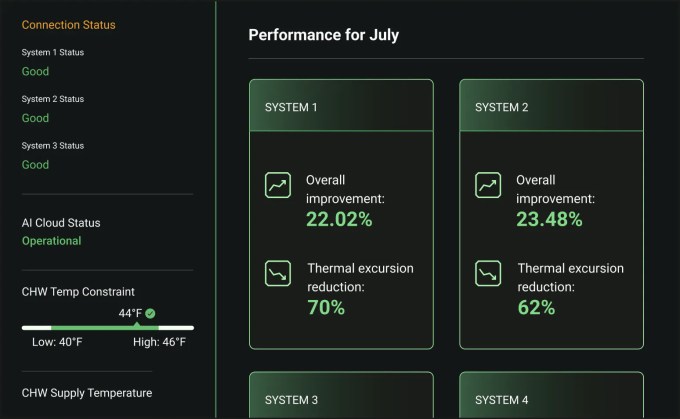
Task: Open the SYSTEM 2 card header
Action: (551, 106)
